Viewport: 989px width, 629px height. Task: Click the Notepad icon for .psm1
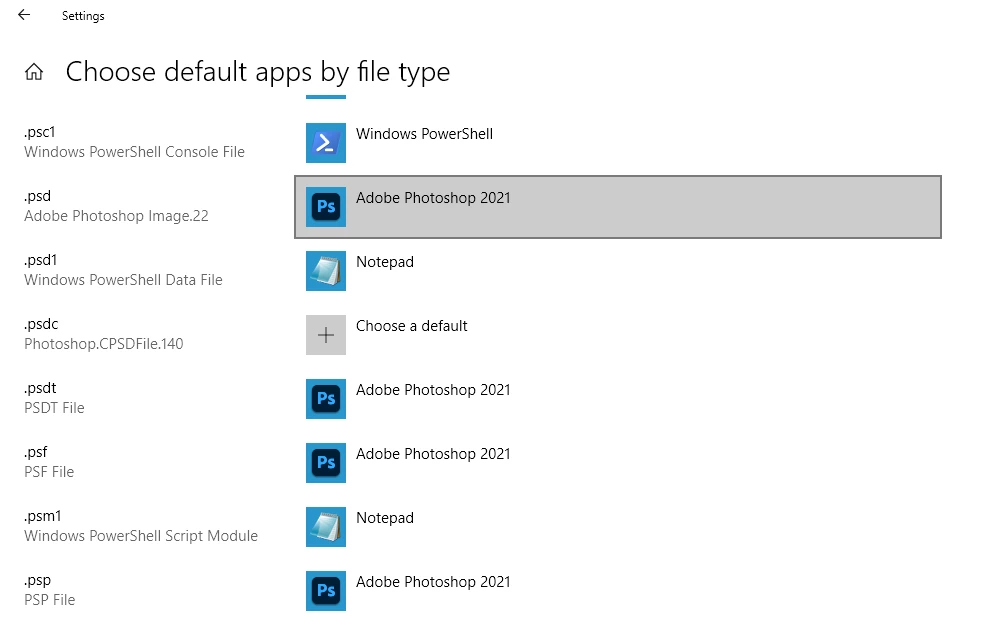325,527
